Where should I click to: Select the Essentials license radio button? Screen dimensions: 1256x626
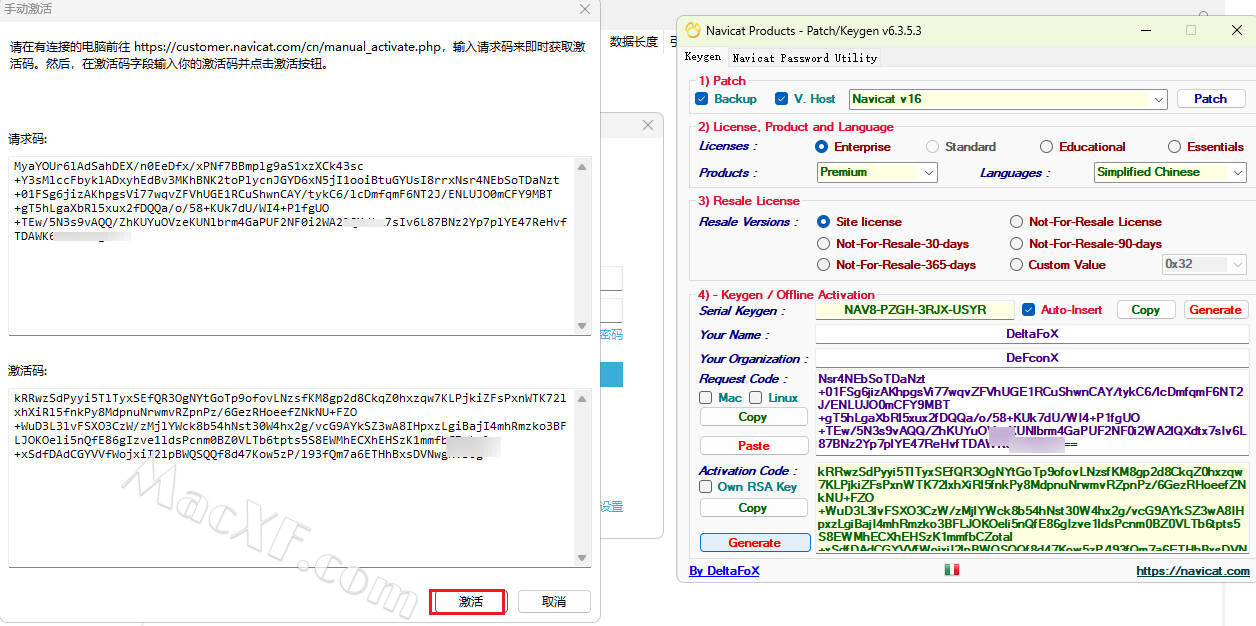[x=1174, y=147]
